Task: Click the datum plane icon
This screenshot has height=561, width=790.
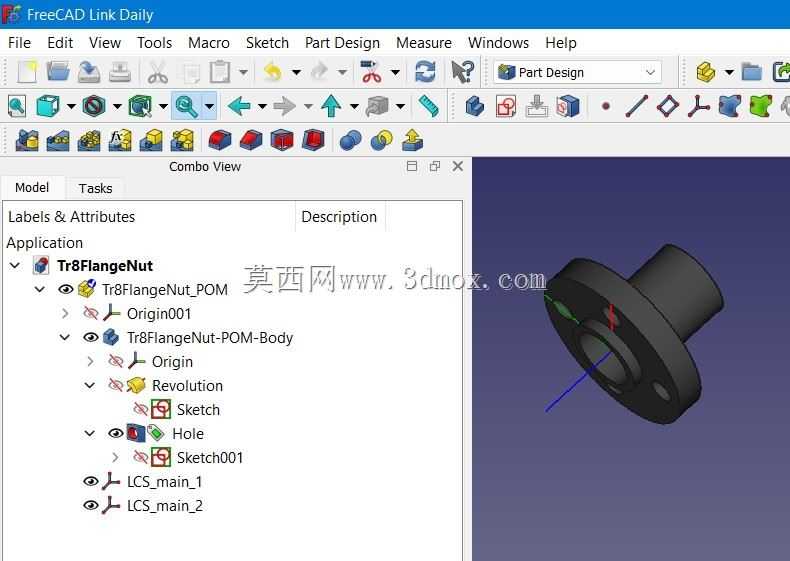Action: tap(668, 106)
